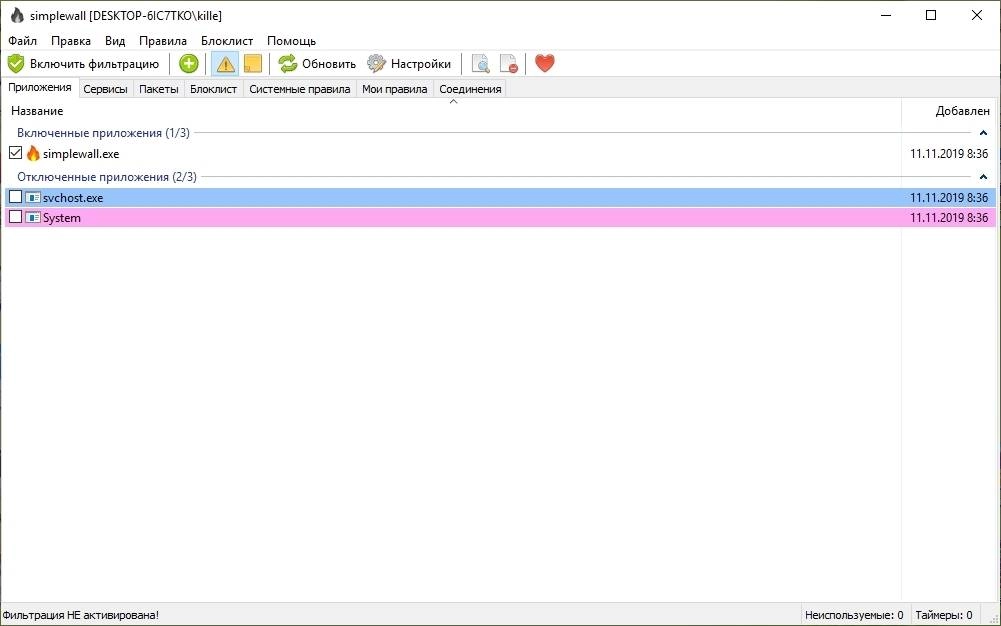1001x626 pixels.
Task: Click the simplewall title bar flame icon
Action: (x=17, y=15)
